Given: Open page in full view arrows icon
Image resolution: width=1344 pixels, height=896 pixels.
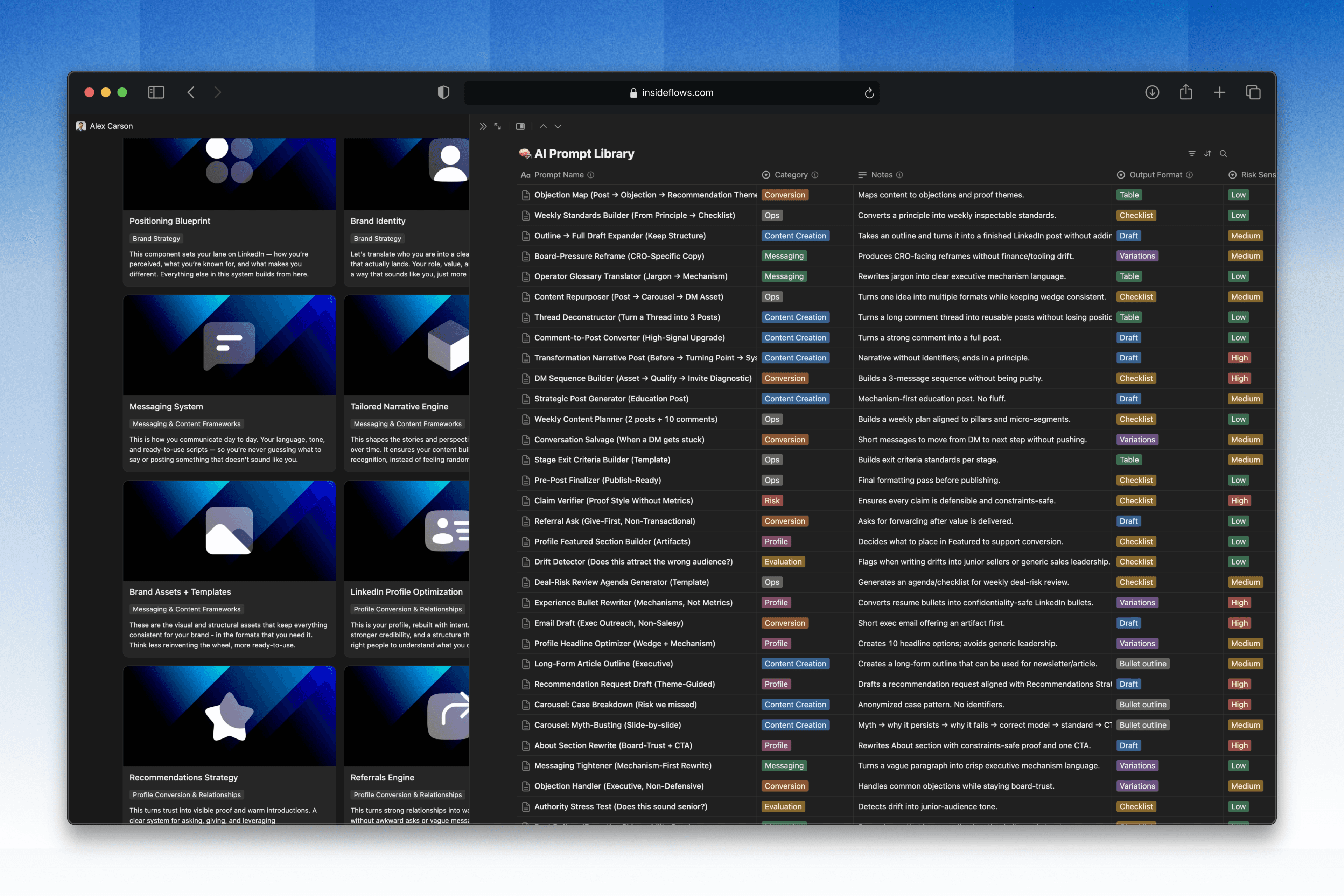Looking at the screenshot, I should (498, 126).
